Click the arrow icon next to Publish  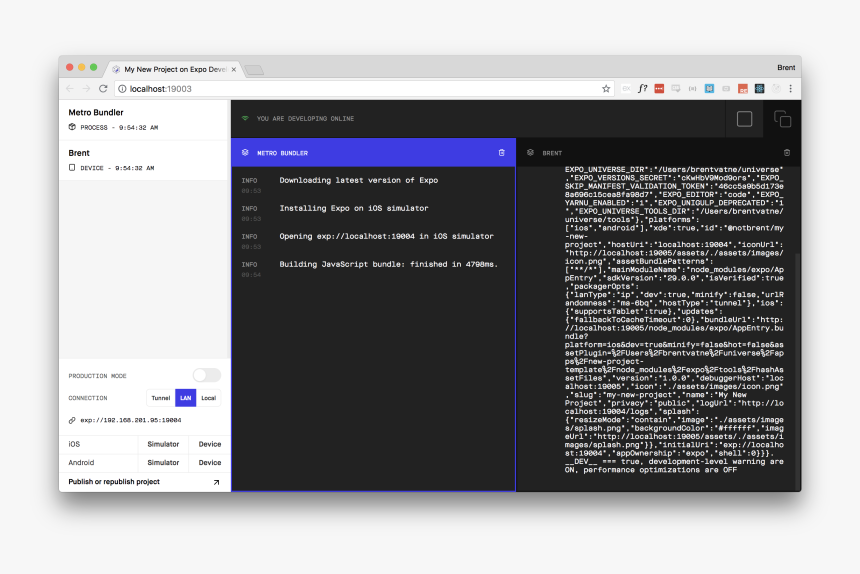[x=216, y=482]
